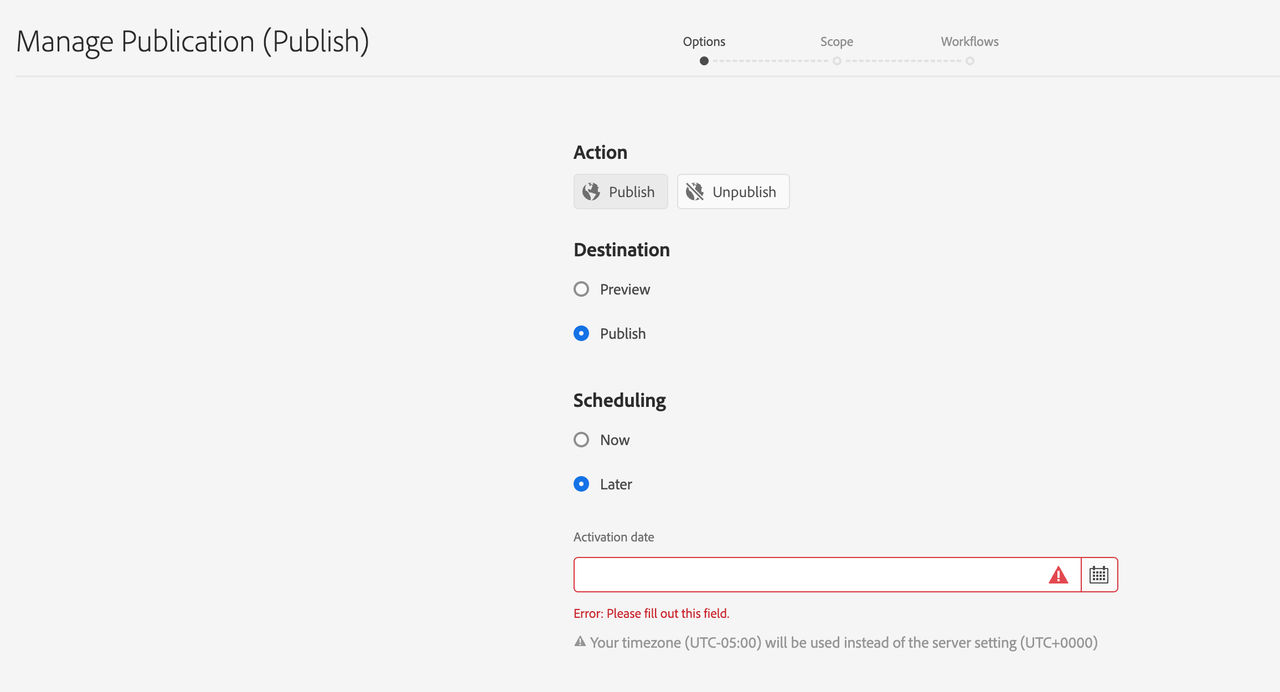Choose the Later scheduling option

[581, 484]
